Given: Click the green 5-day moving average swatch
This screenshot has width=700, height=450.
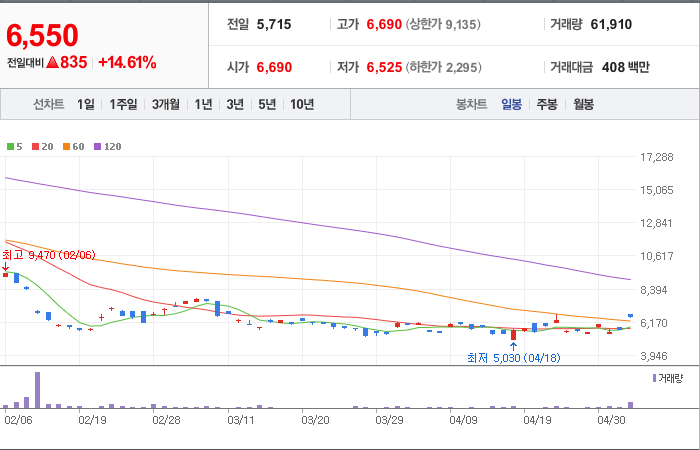Looking at the screenshot, I should [x=10, y=146].
